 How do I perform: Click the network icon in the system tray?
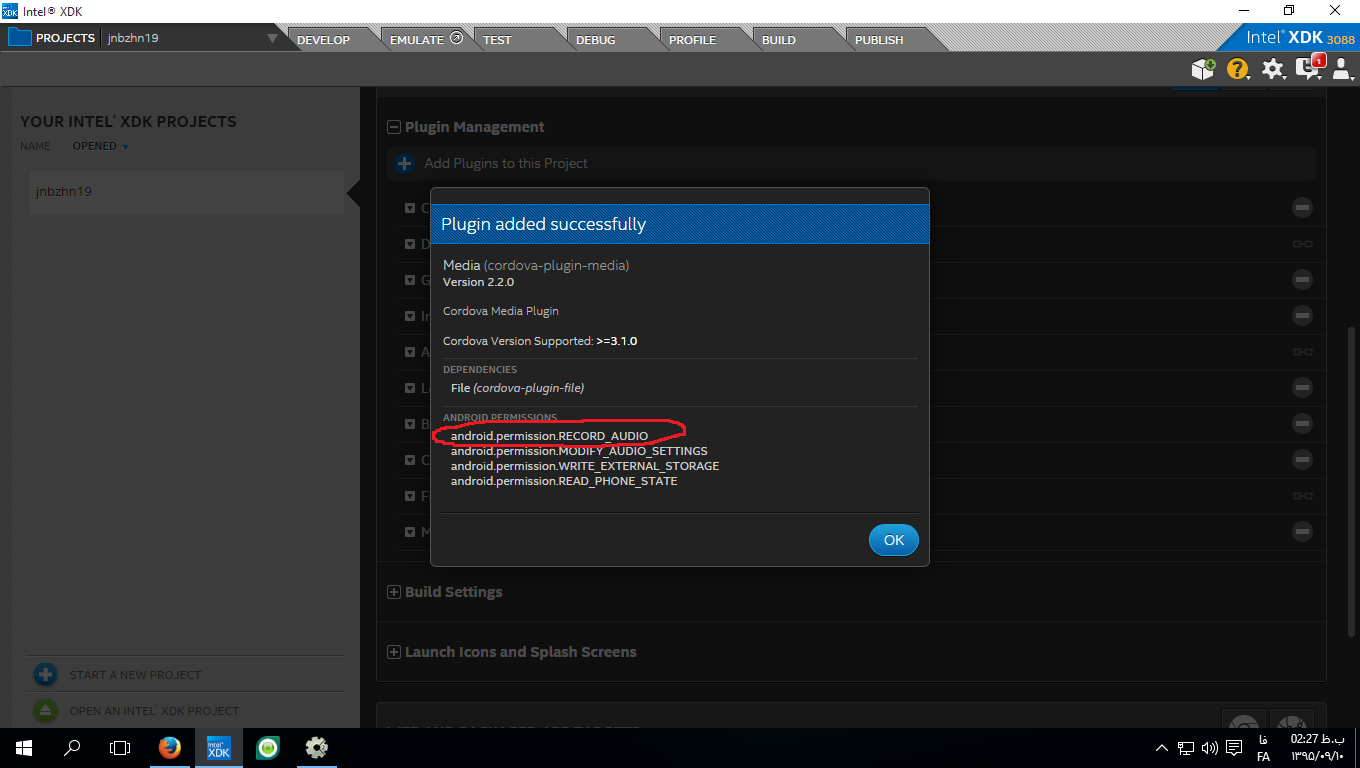[1186, 747]
